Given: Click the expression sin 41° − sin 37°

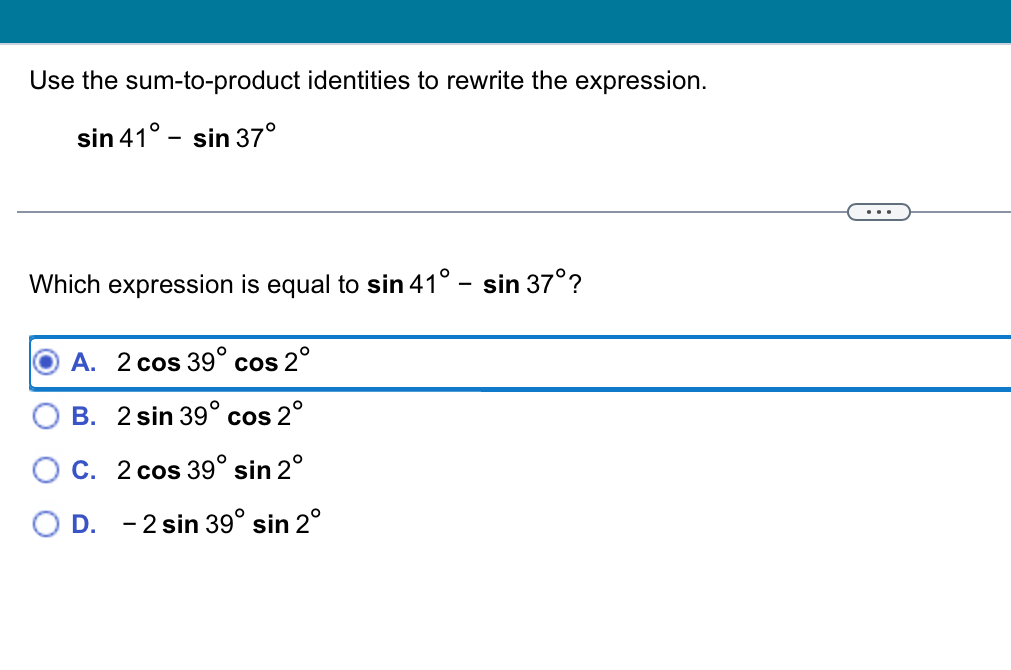Looking at the screenshot, I should (175, 137).
